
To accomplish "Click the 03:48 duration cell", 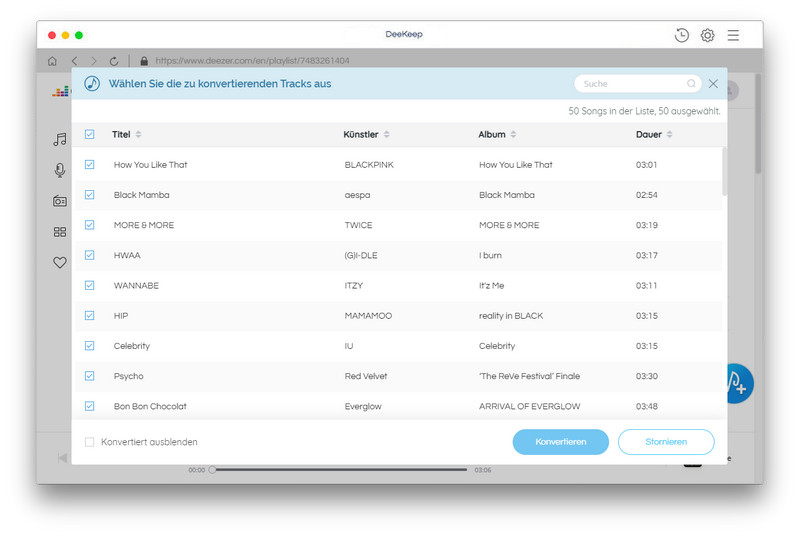I will pos(646,406).
